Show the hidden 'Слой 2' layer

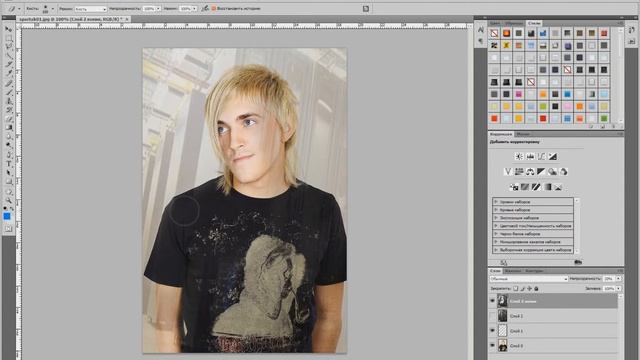click(492, 316)
